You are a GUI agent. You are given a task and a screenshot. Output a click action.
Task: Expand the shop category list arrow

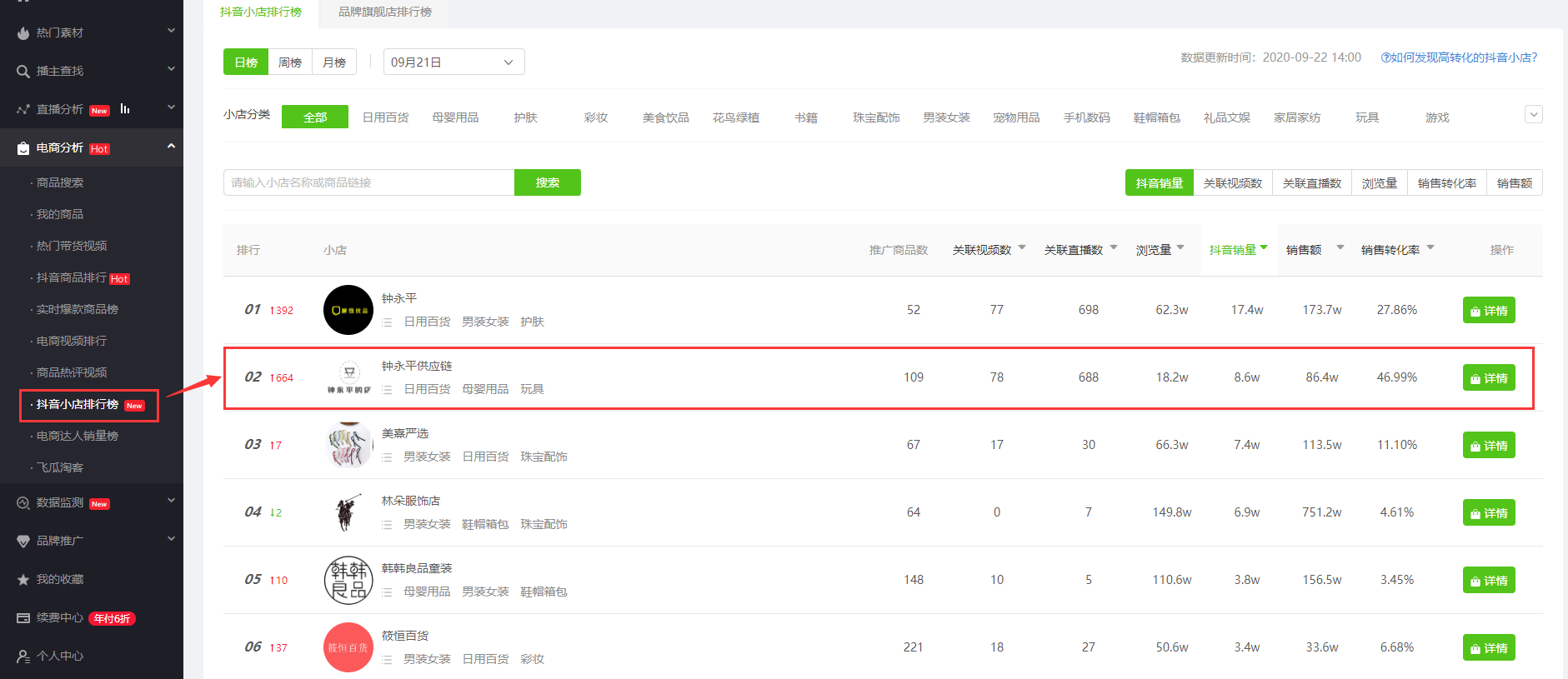pyautogui.click(x=1534, y=114)
